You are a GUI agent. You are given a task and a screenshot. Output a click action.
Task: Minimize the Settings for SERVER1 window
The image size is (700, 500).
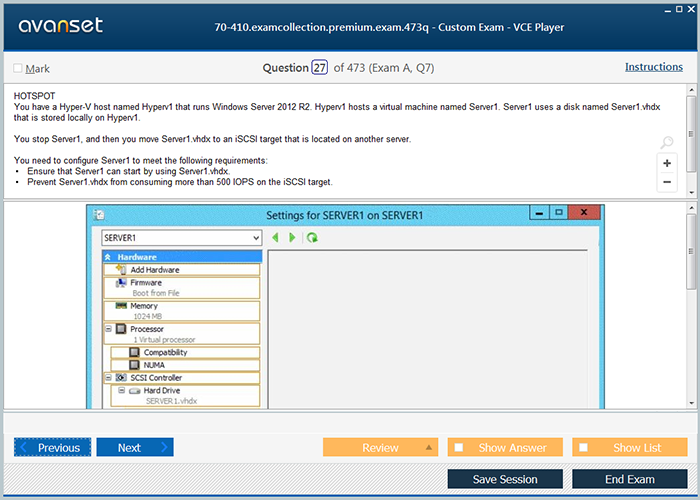tap(539, 212)
